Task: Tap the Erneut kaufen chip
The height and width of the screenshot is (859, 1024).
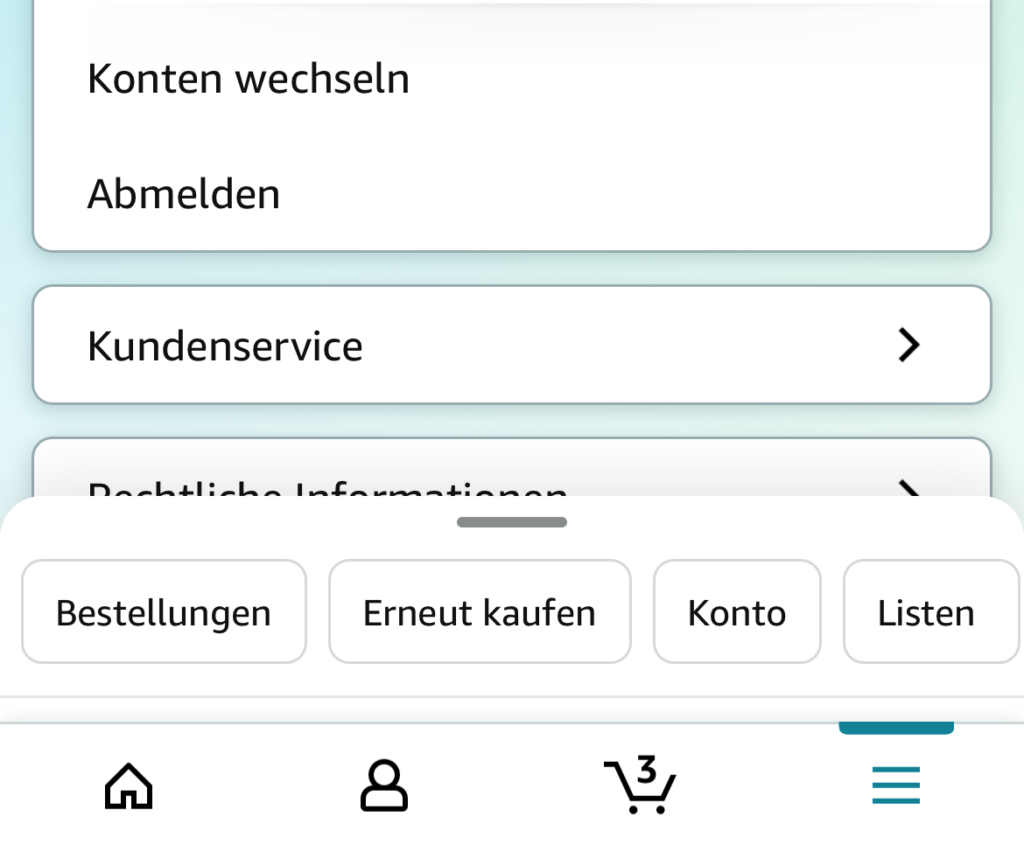Action: tap(480, 611)
